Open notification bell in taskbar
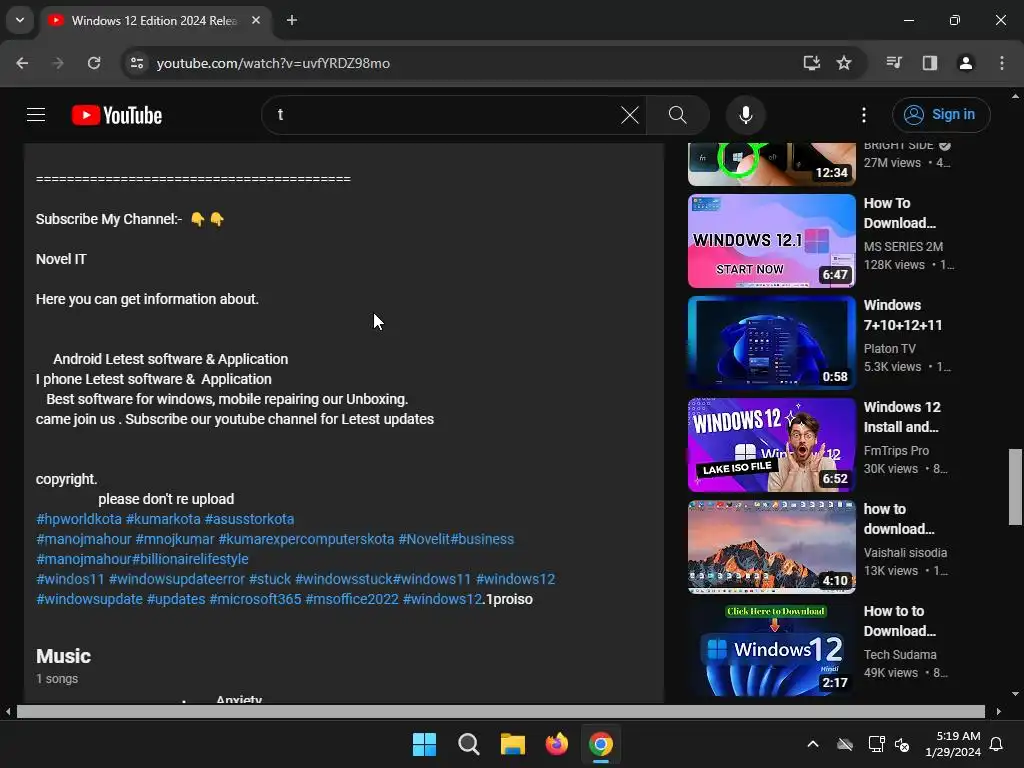Viewport: 1024px width, 768px height. click(996, 744)
